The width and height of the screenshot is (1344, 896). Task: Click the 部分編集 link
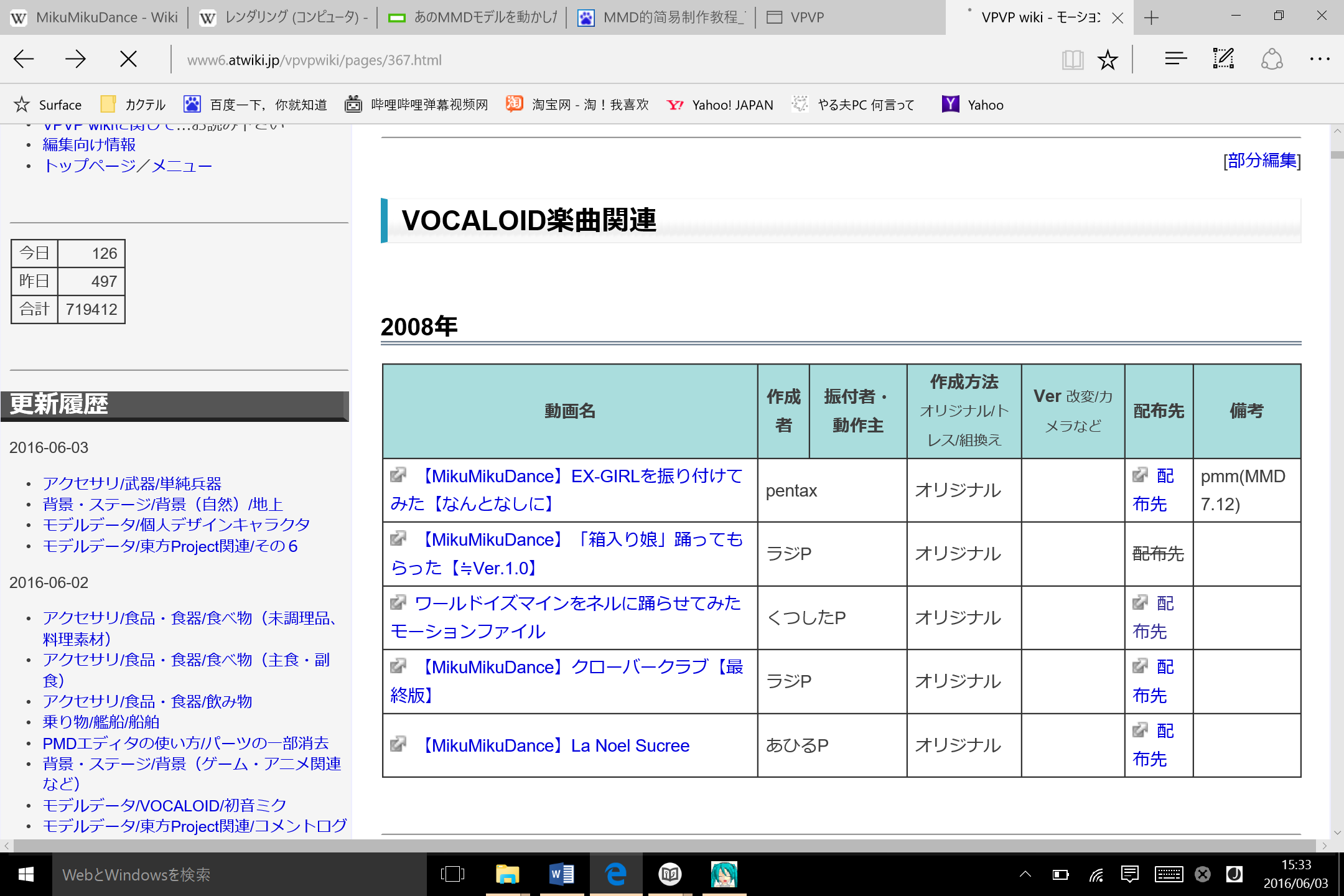click(1262, 161)
